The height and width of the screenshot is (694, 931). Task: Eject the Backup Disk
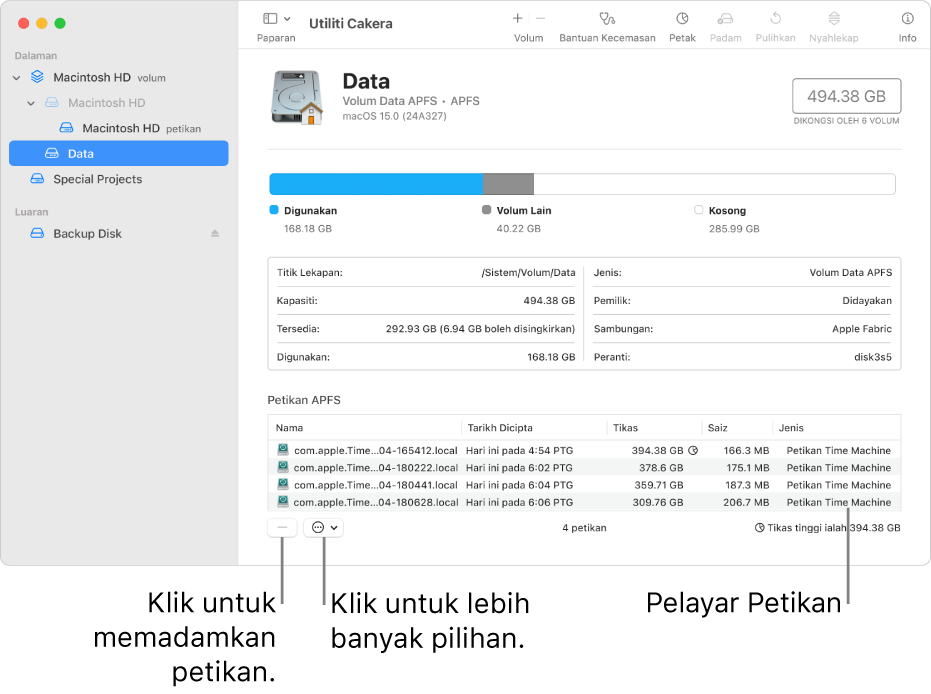click(x=215, y=234)
